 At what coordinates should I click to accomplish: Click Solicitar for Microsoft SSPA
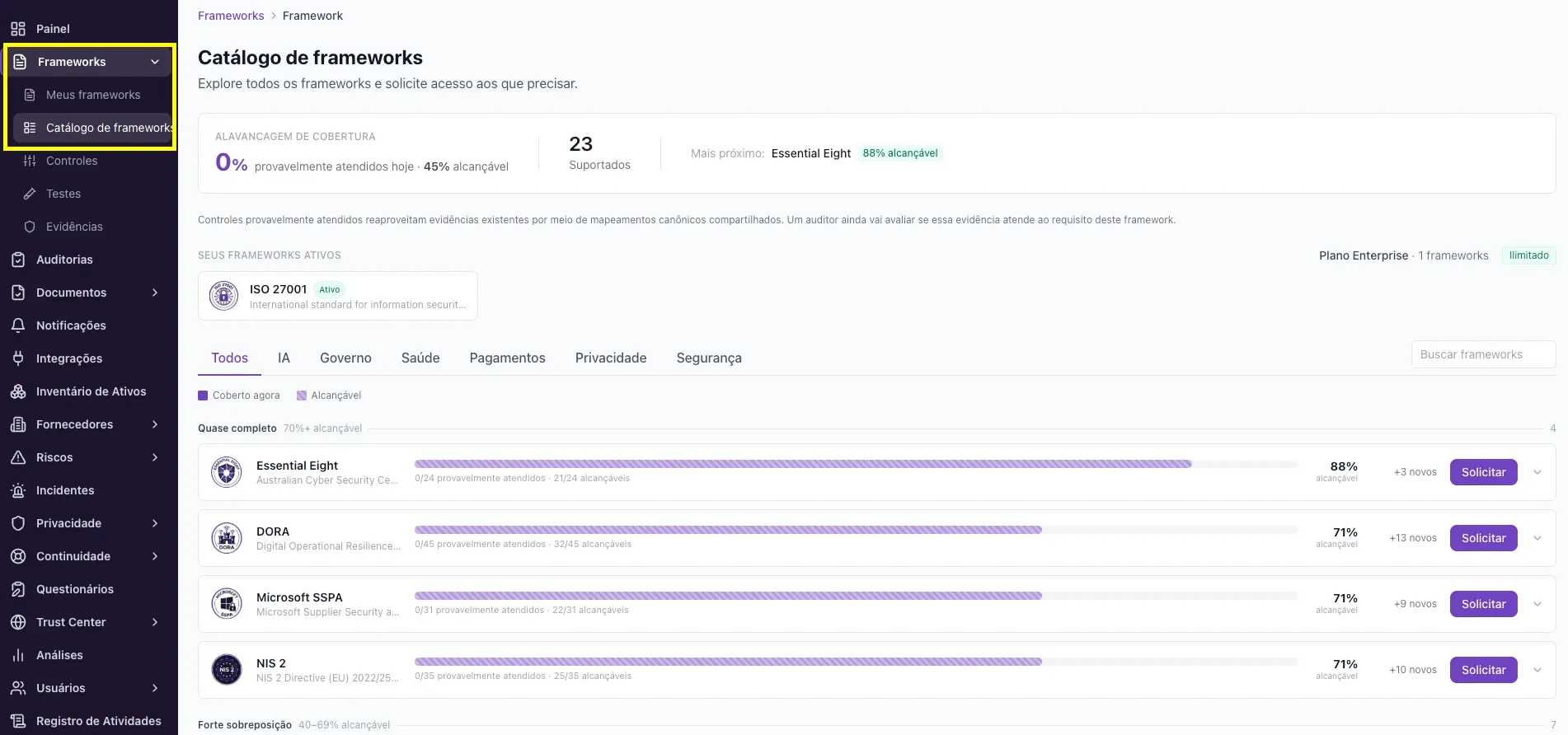(x=1483, y=604)
